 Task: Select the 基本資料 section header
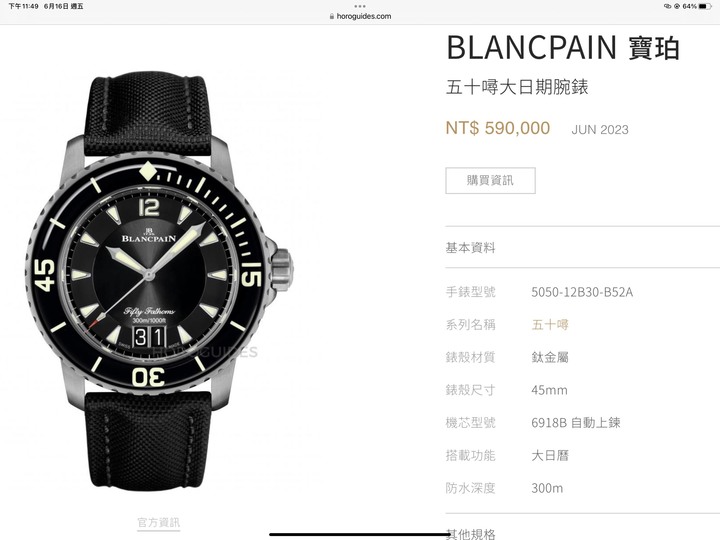pyautogui.click(x=470, y=248)
